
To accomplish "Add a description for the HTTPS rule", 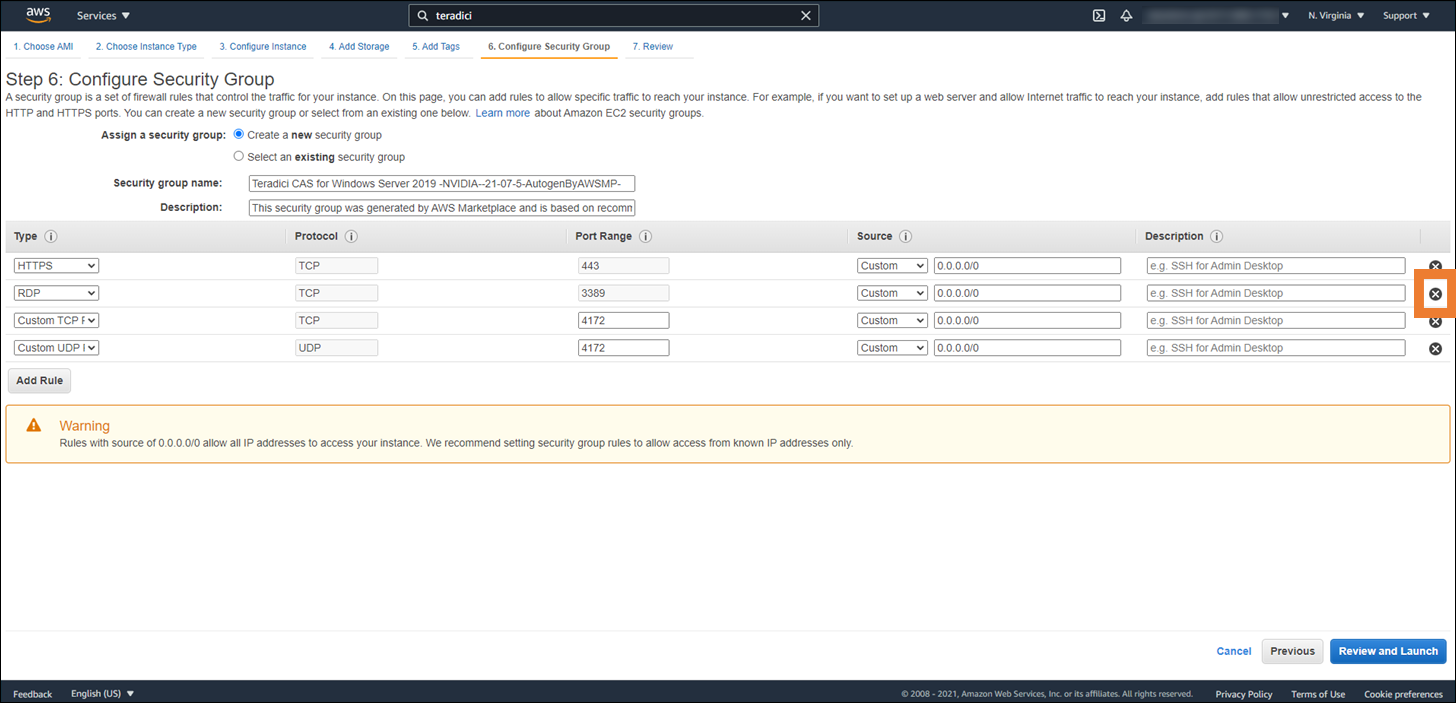I will pyautogui.click(x=1276, y=266).
